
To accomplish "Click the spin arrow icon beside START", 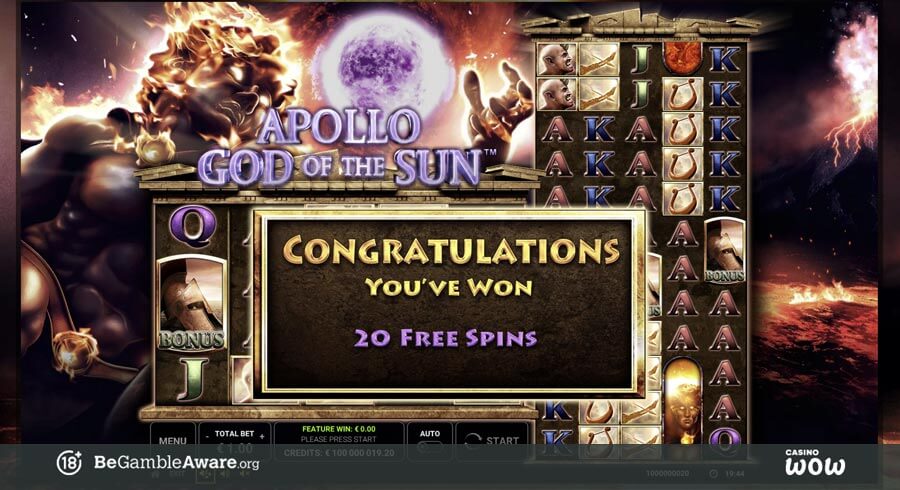I will (472, 441).
